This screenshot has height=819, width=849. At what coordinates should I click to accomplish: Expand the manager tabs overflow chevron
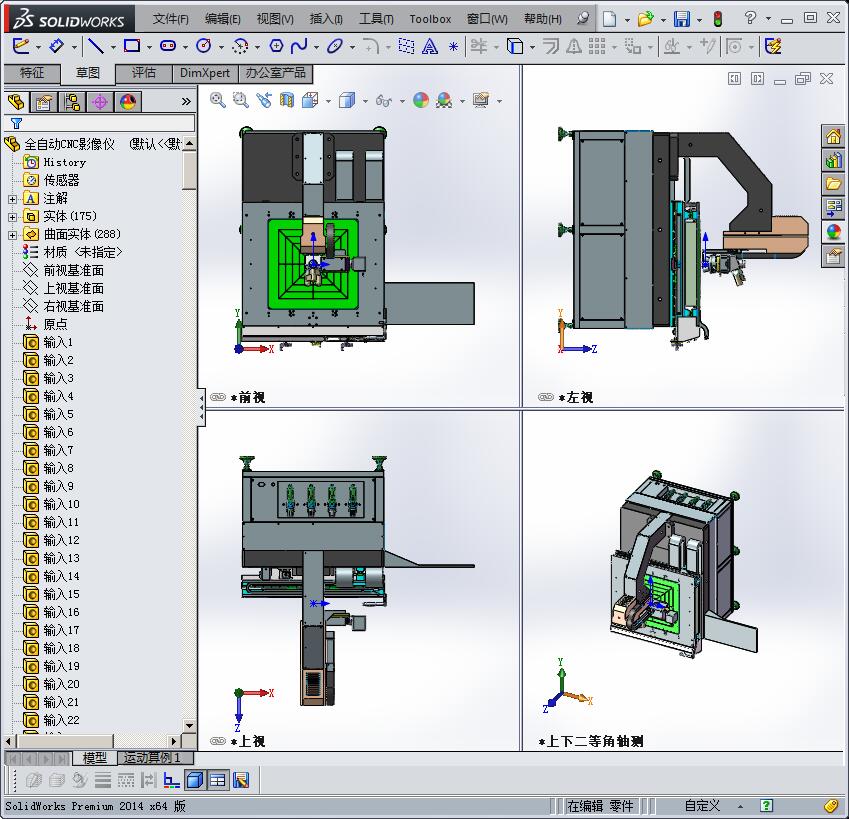point(186,101)
